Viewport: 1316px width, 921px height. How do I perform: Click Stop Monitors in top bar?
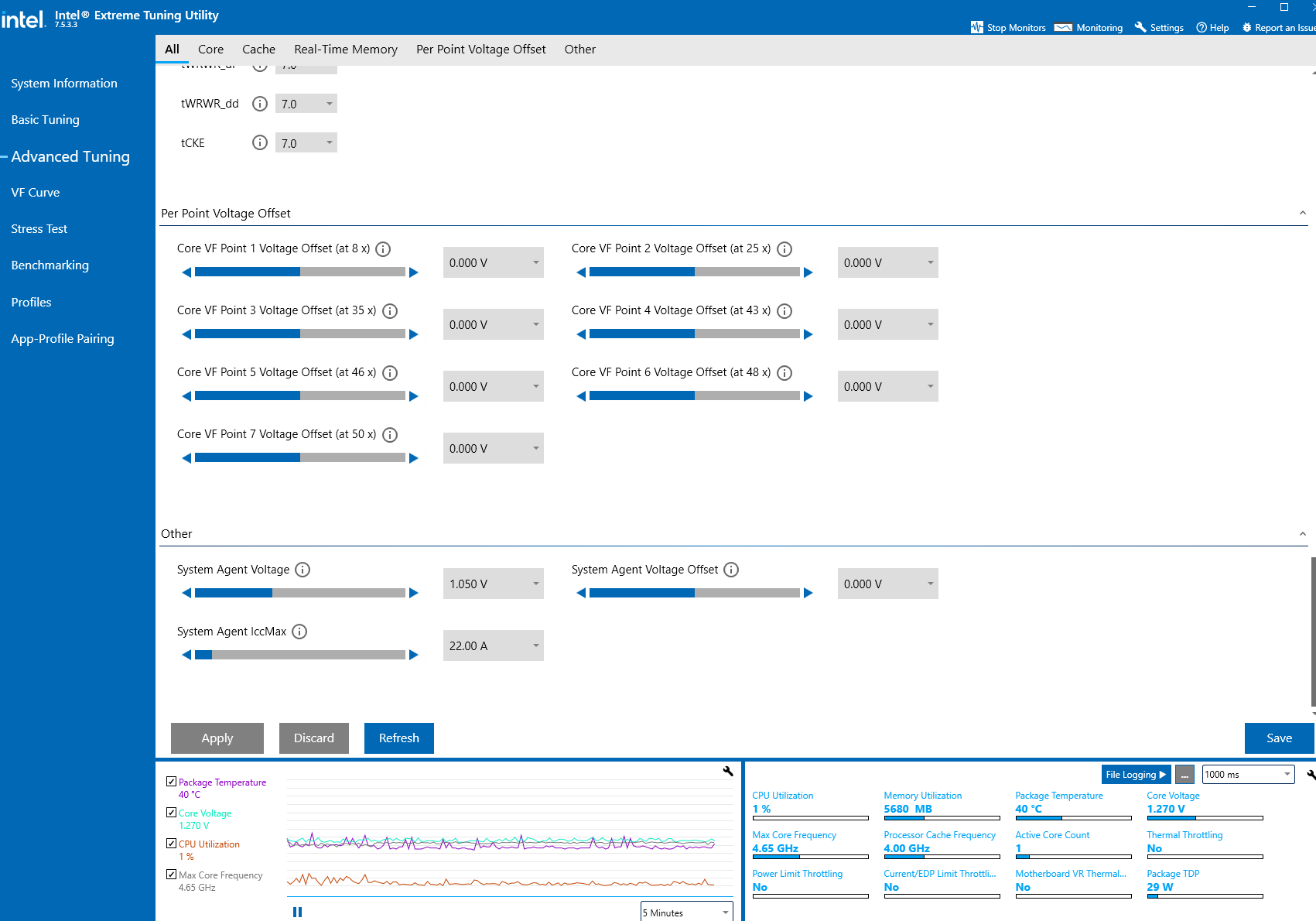[x=1008, y=27]
